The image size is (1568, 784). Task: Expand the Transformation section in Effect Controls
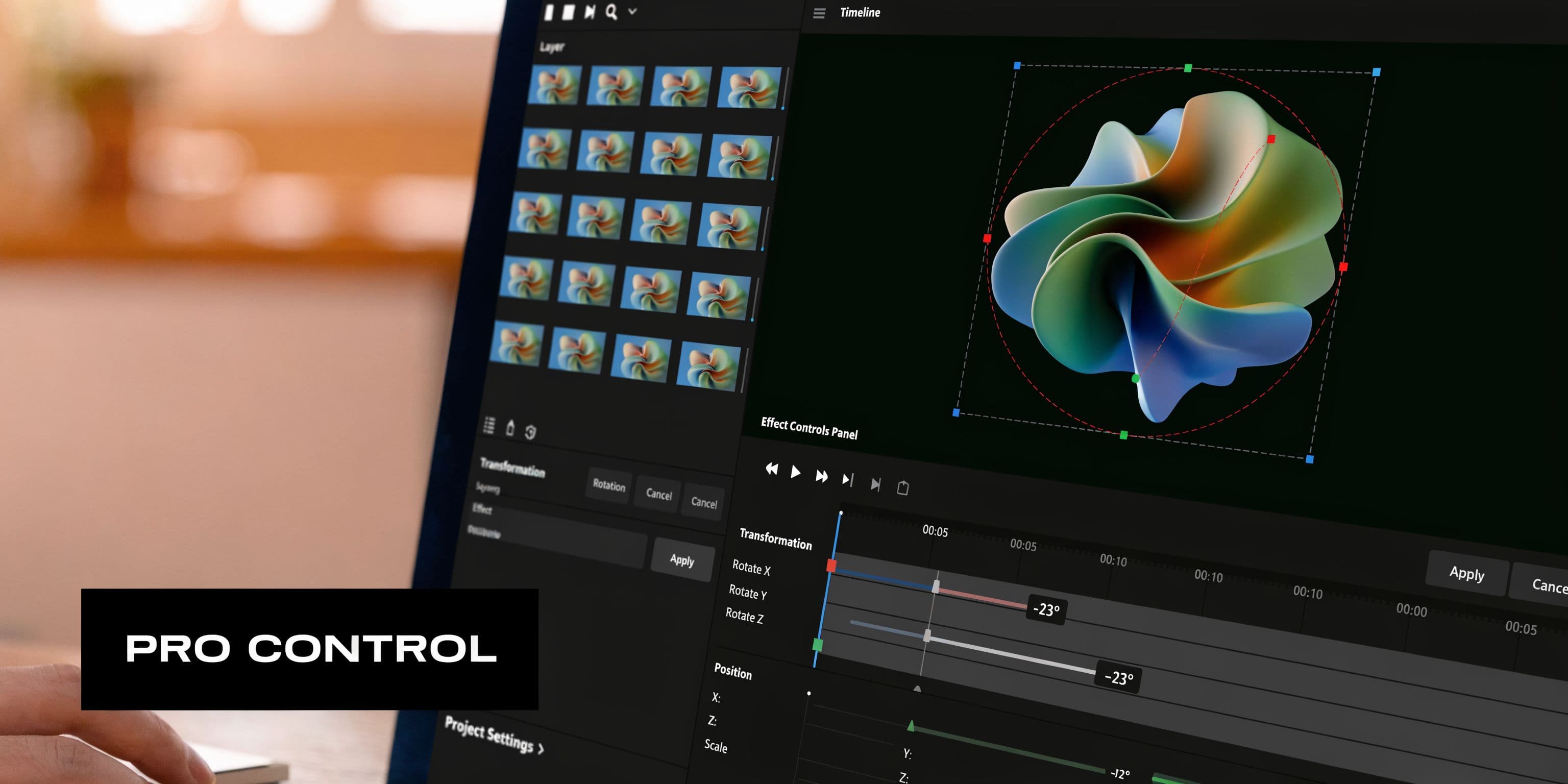coord(775,538)
